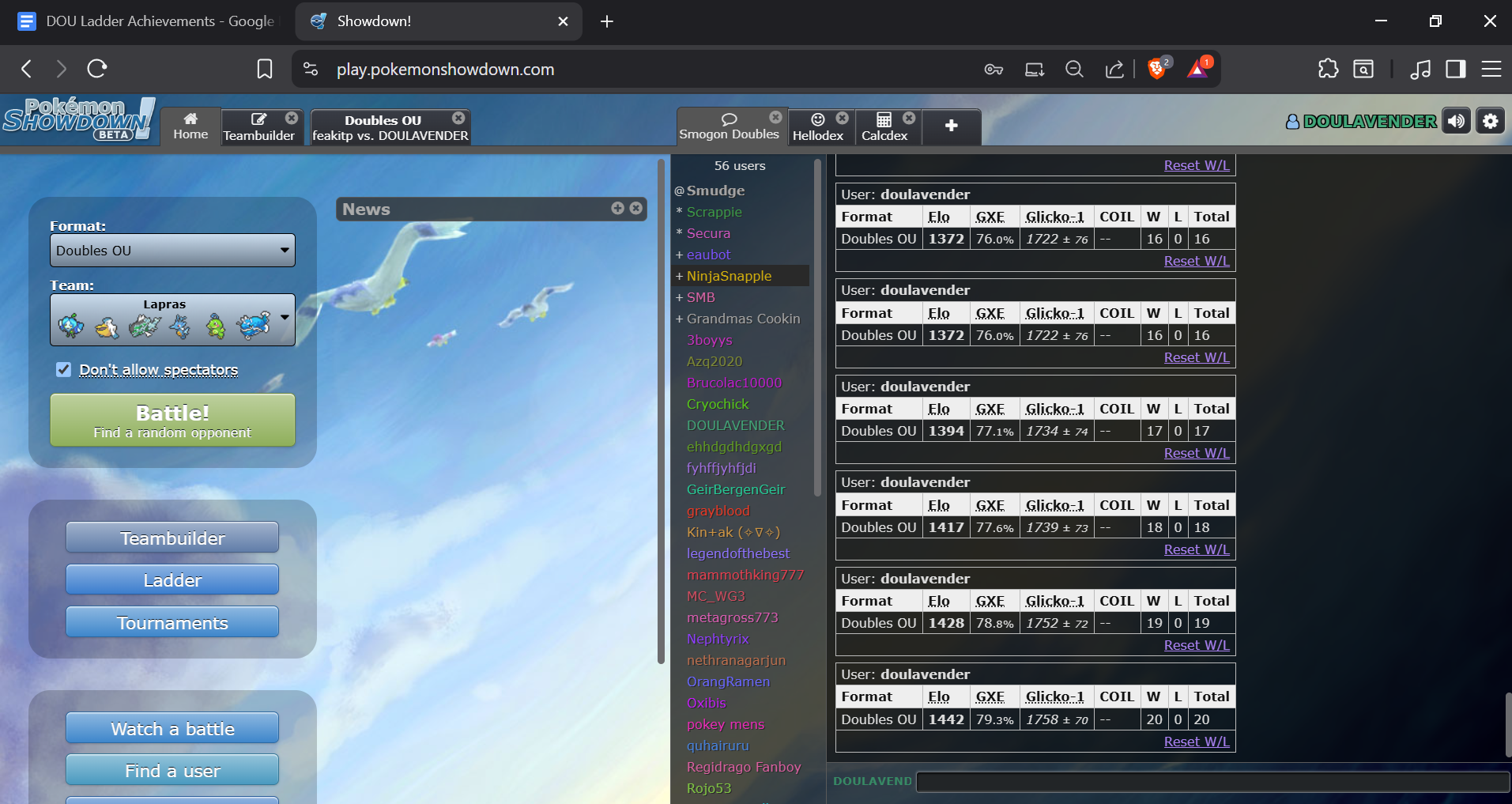The image size is (1512, 804).
Task: Open a new browser tab
Action: tap(607, 21)
